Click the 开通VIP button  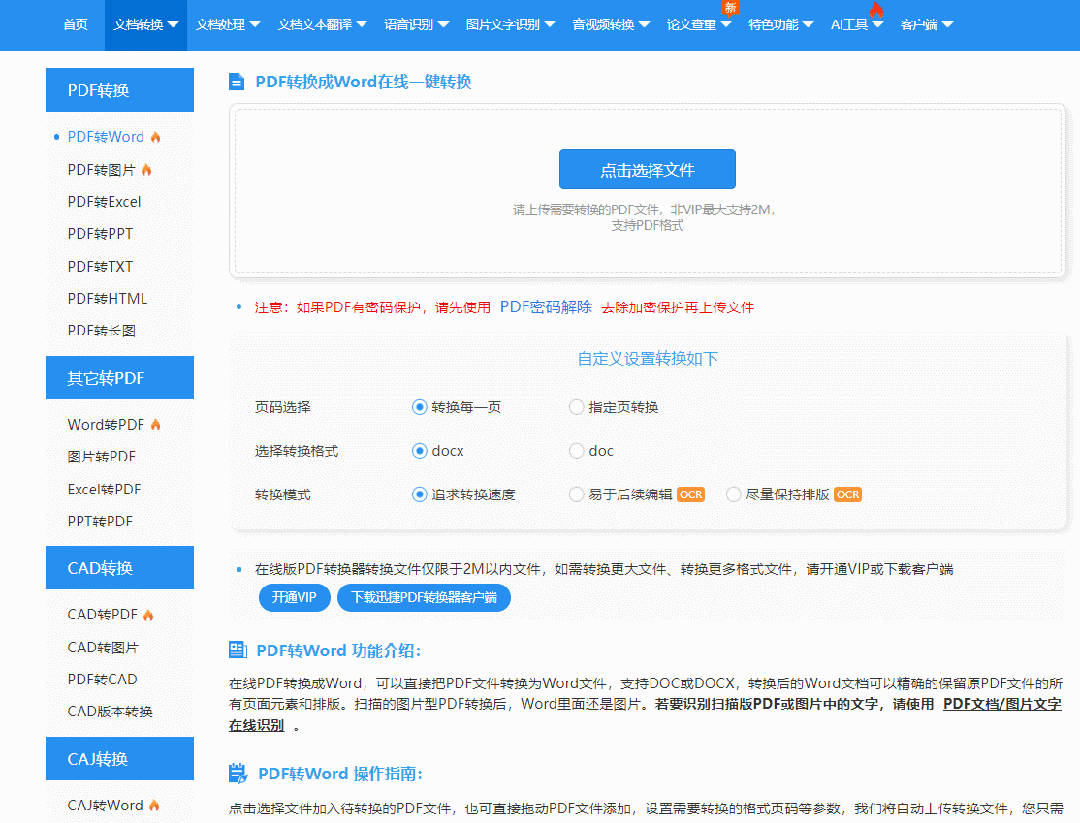point(295,598)
